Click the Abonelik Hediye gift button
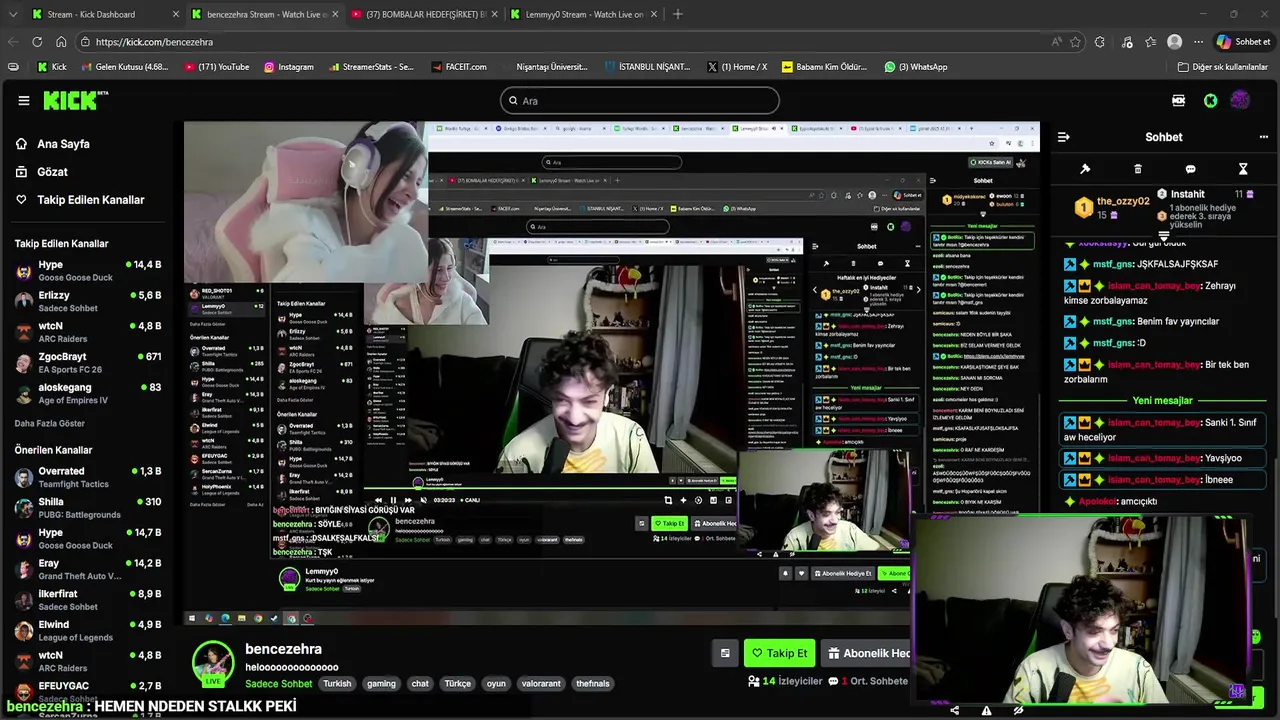Image resolution: width=1280 pixels, height=720 pixels. 866,653
